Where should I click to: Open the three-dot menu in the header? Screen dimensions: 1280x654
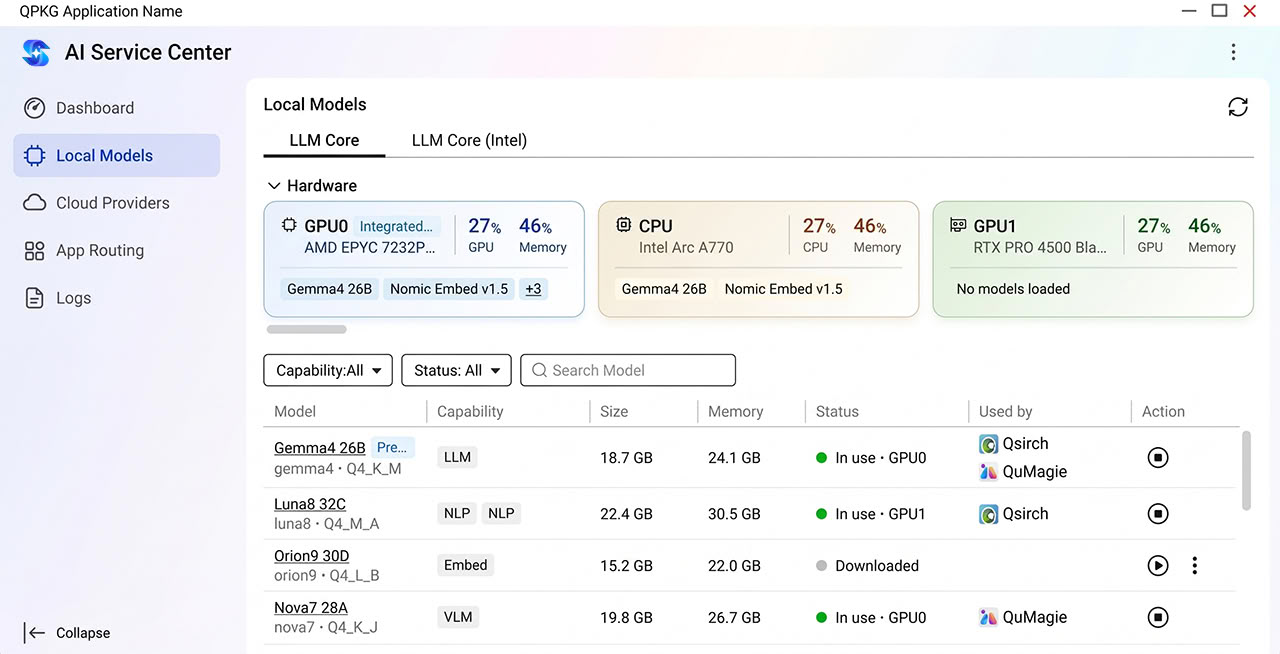(1233, 52)
